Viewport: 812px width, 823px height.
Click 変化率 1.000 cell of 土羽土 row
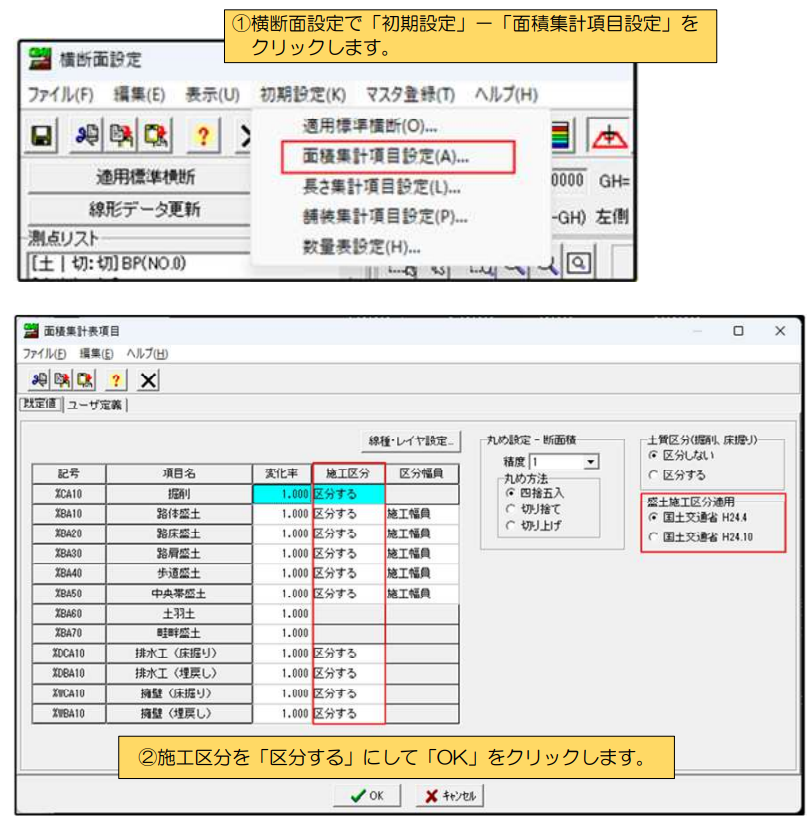[x=282, y=613]
